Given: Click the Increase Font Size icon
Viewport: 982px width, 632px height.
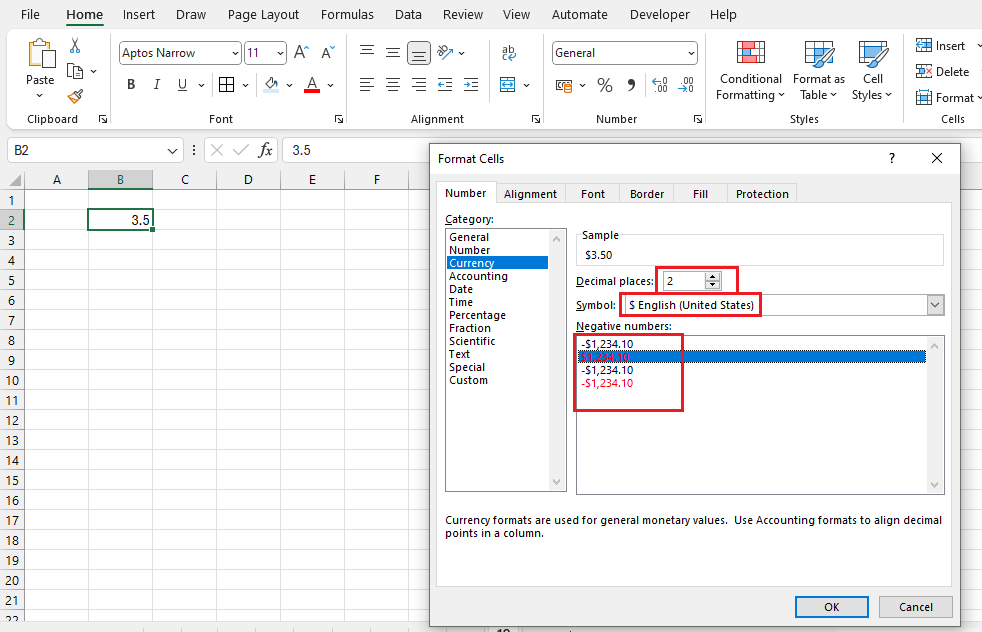Looking at the screenshot, I should click(x=301, y=53).
